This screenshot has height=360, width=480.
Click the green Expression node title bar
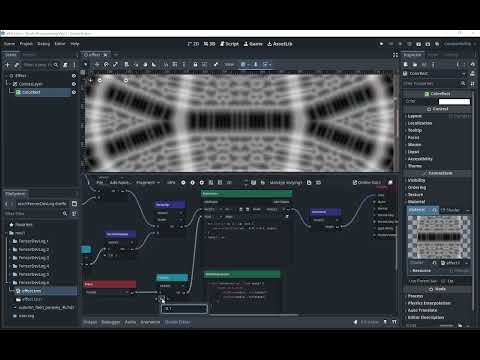pyautogui.click(x=247, y=194)
